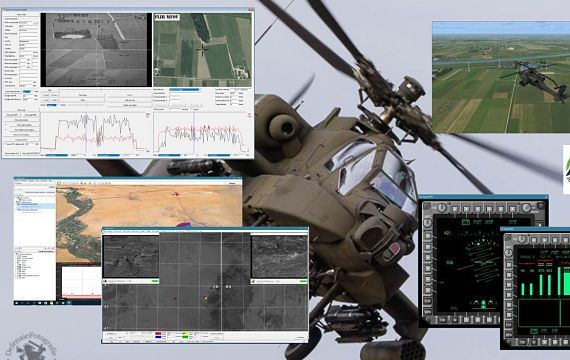Select the helicopter simulator view thumbnail
Image resolution: width=570 pixels, height=360 pixels.
[501, 77]
